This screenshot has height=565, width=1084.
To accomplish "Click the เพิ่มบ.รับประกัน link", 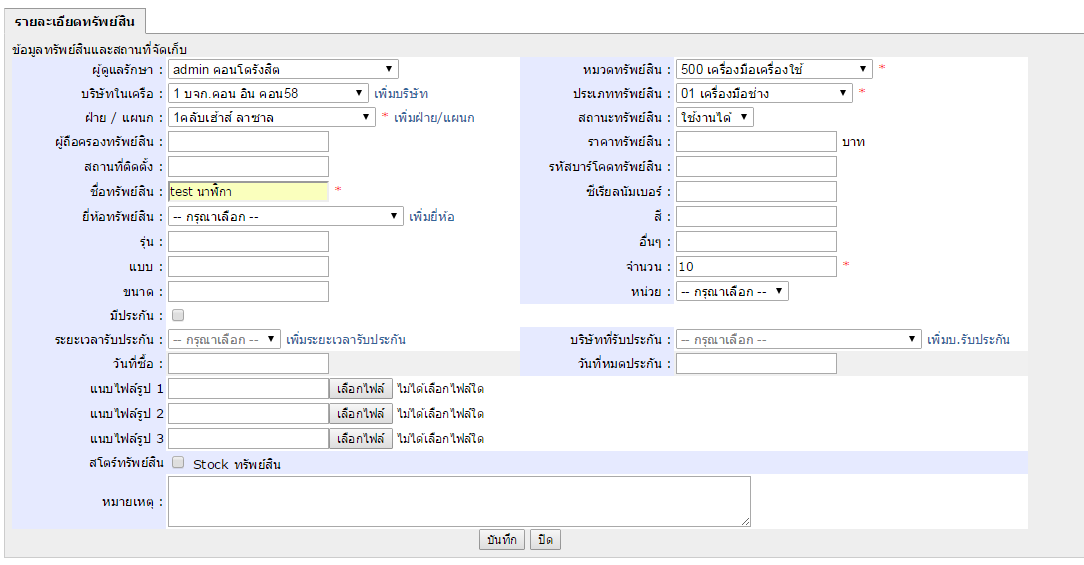I will tap(968, 340).
